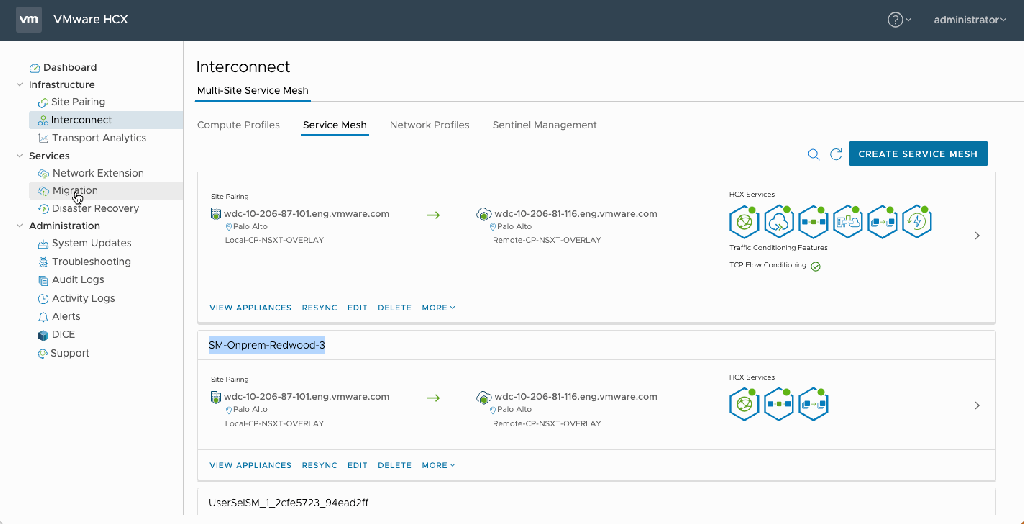Open MORE dropdown on first service mesh
The image size is (1024, 524).
(x=438, y=307)
